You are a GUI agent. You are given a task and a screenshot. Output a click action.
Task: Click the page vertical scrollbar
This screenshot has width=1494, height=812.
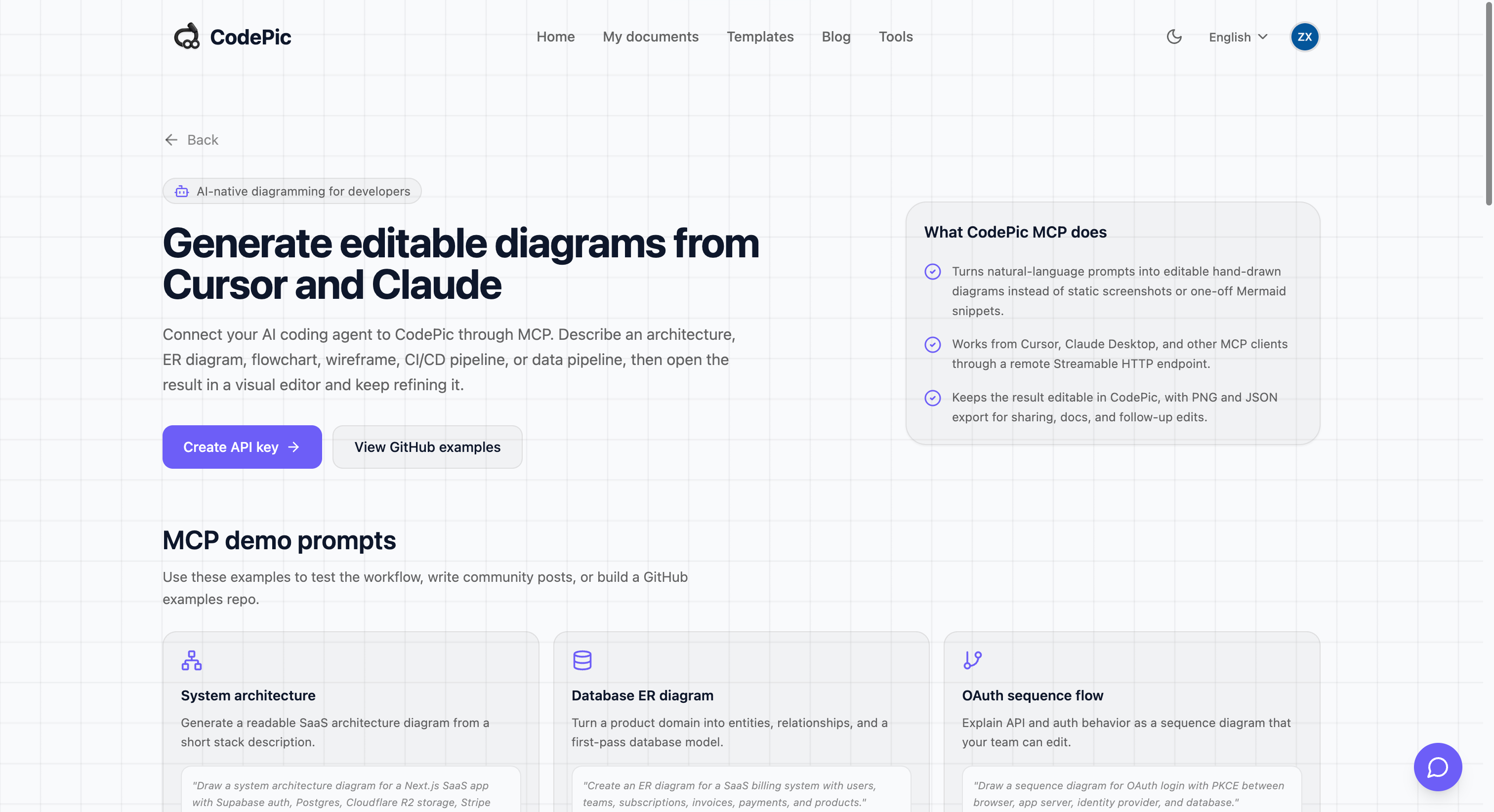(x=1488, y=104)
